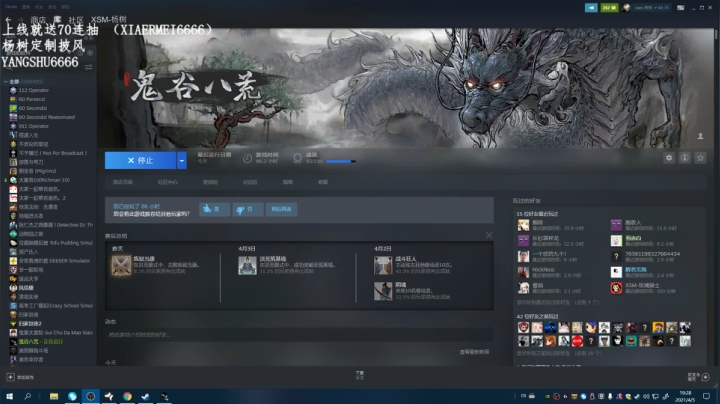Show all friends who played recently link
The height and width of the screenshot is (404, 720).
point(558,303)
